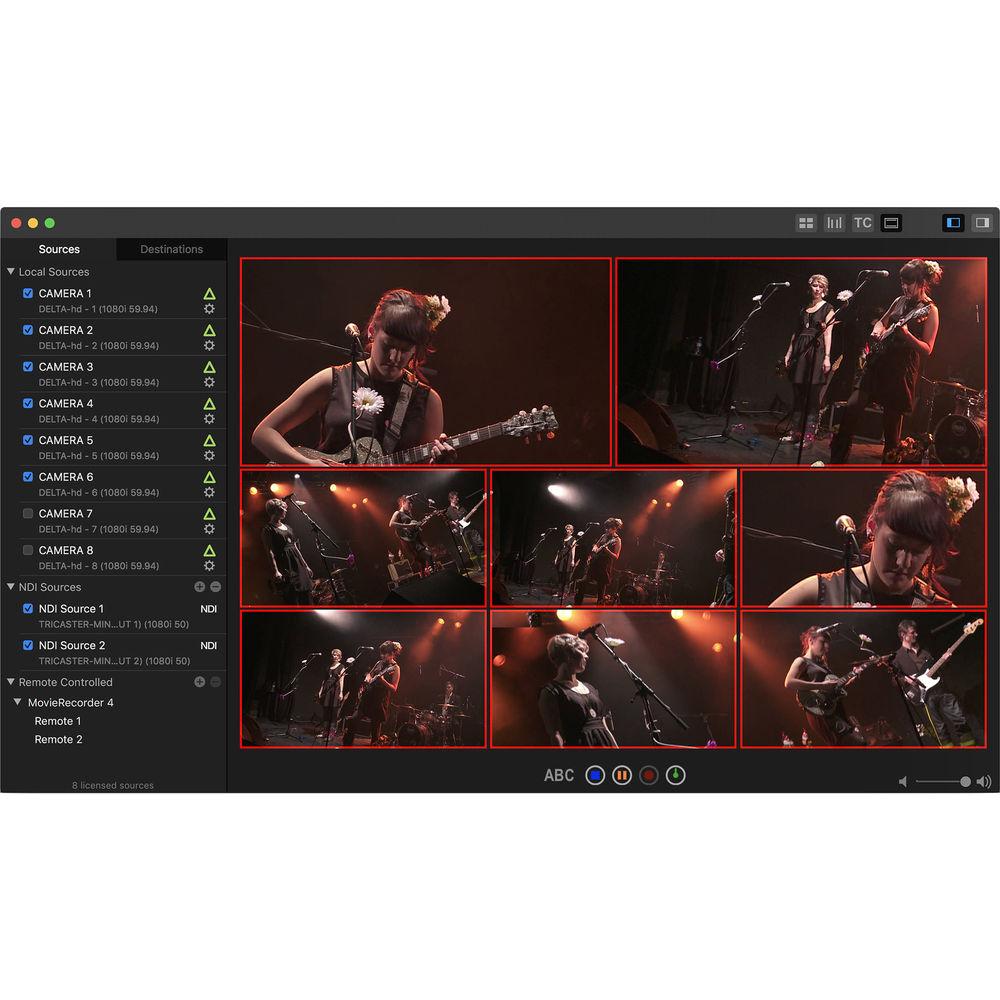Add an NDI source with the plus icon

(200, 587)
